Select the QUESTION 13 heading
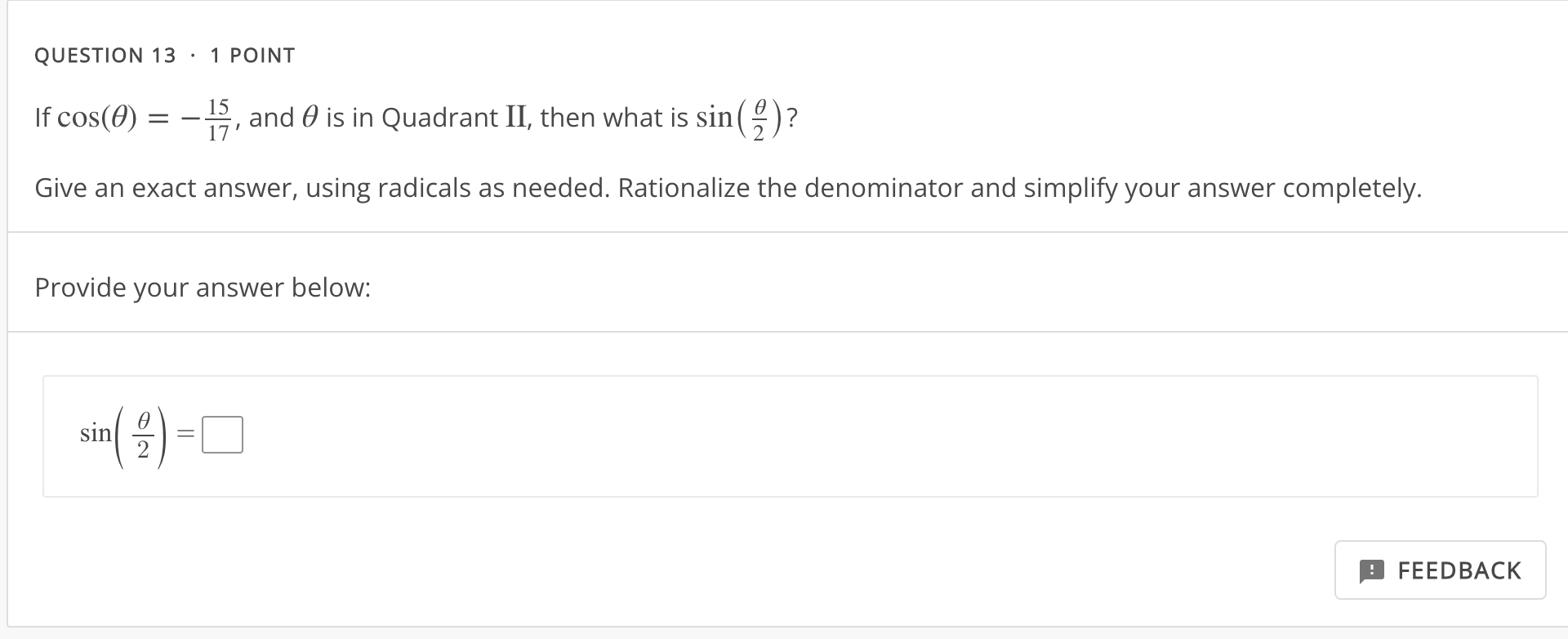Viewport: 1568px width, 639px height. click(x=105, y=55)
